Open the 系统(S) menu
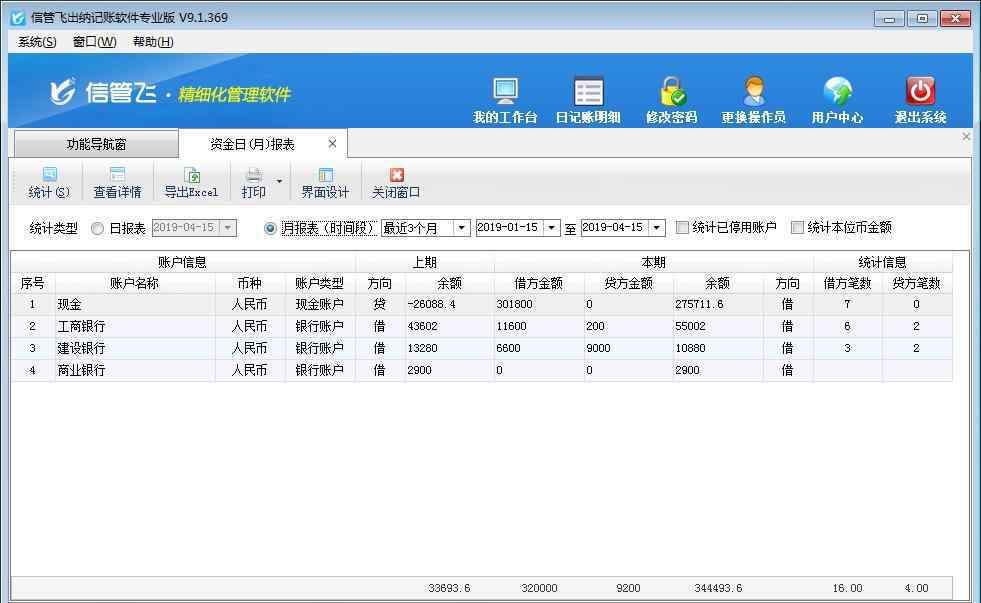This screenshot has height=603, width=981. (x=37, y=42)
